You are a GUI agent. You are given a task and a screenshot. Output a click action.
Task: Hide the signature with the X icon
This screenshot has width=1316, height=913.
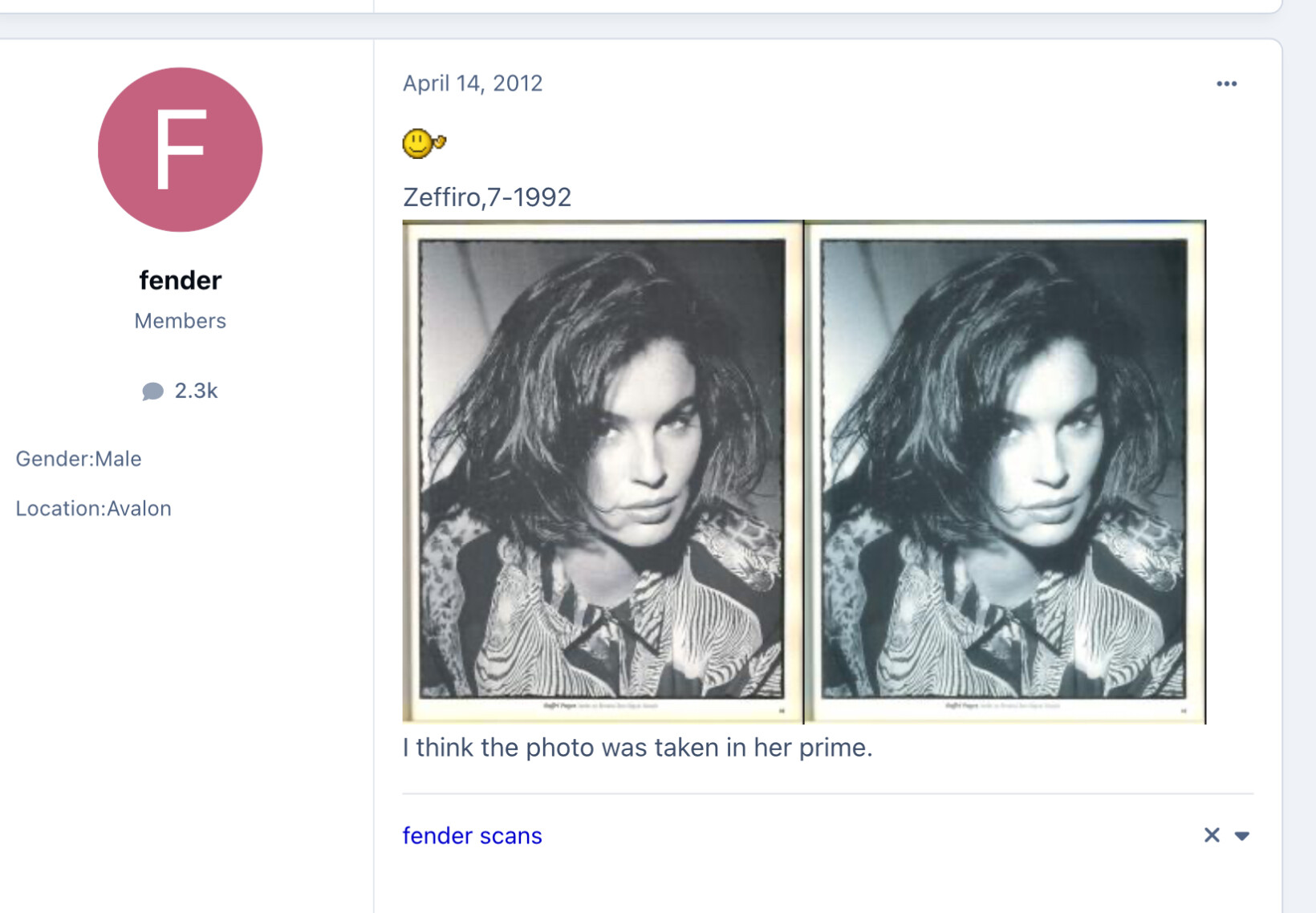click(1212, 835)
